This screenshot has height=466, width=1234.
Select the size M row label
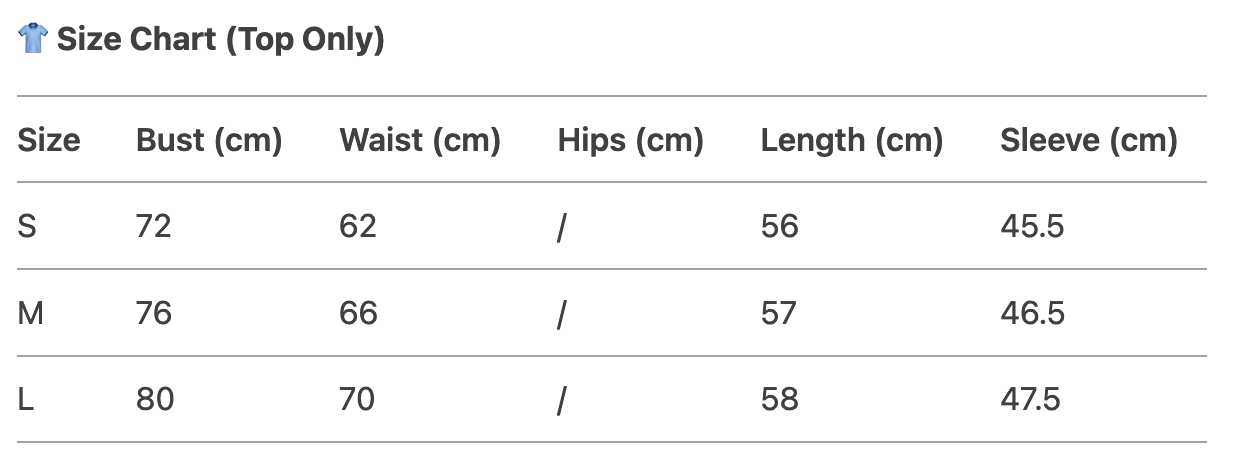[x=31, y=314]
